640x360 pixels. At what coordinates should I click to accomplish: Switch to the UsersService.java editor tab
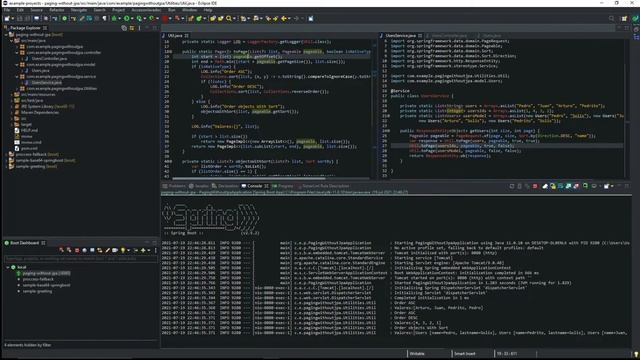coord(401,36)
